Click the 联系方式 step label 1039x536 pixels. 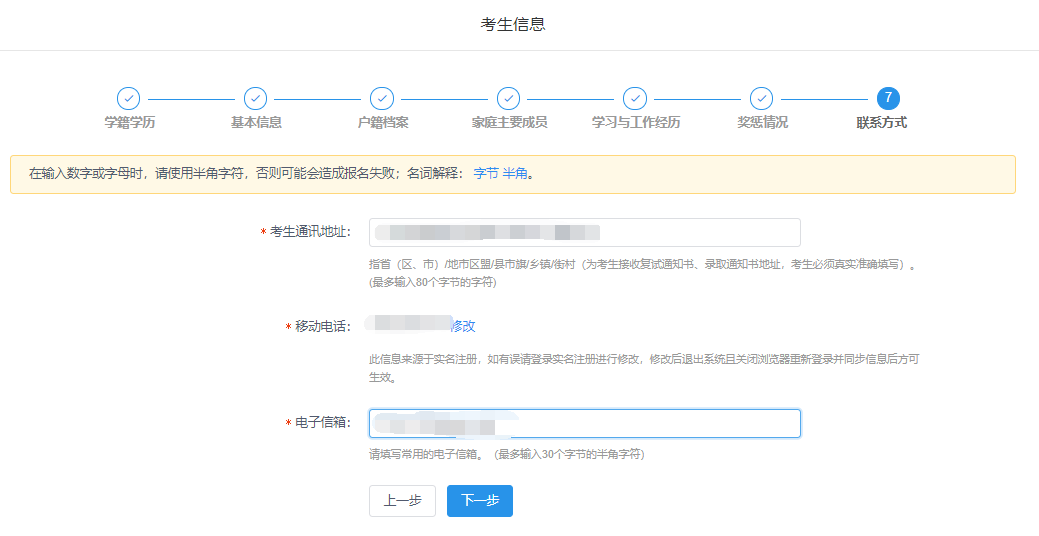click(881, 123)
